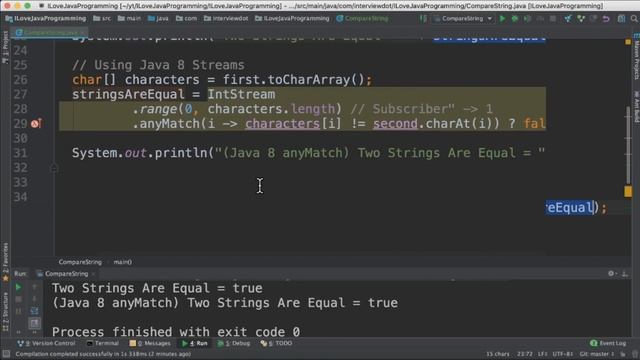Click the editor vertical scrollbar

pos(628,146)
